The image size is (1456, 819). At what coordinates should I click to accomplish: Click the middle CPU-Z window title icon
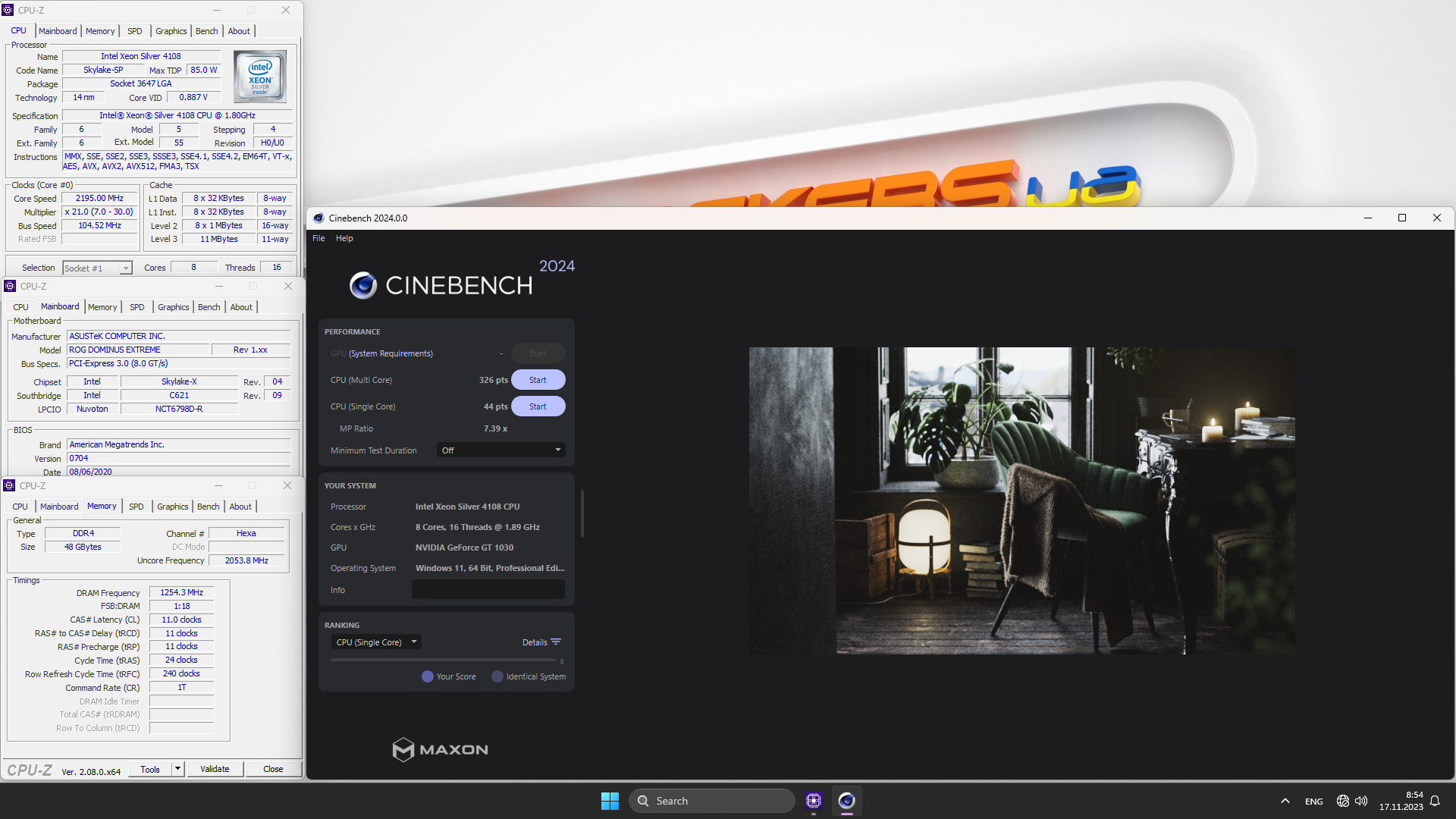10,286
